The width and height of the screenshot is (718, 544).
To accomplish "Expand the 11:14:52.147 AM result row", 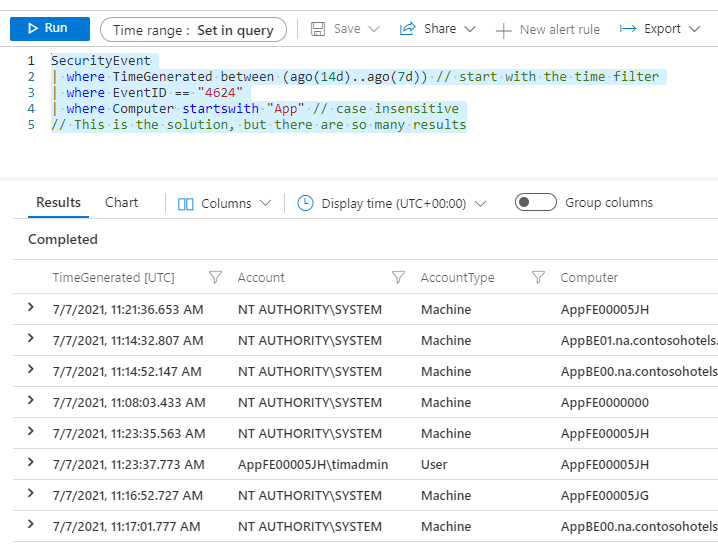I will 31,369.
